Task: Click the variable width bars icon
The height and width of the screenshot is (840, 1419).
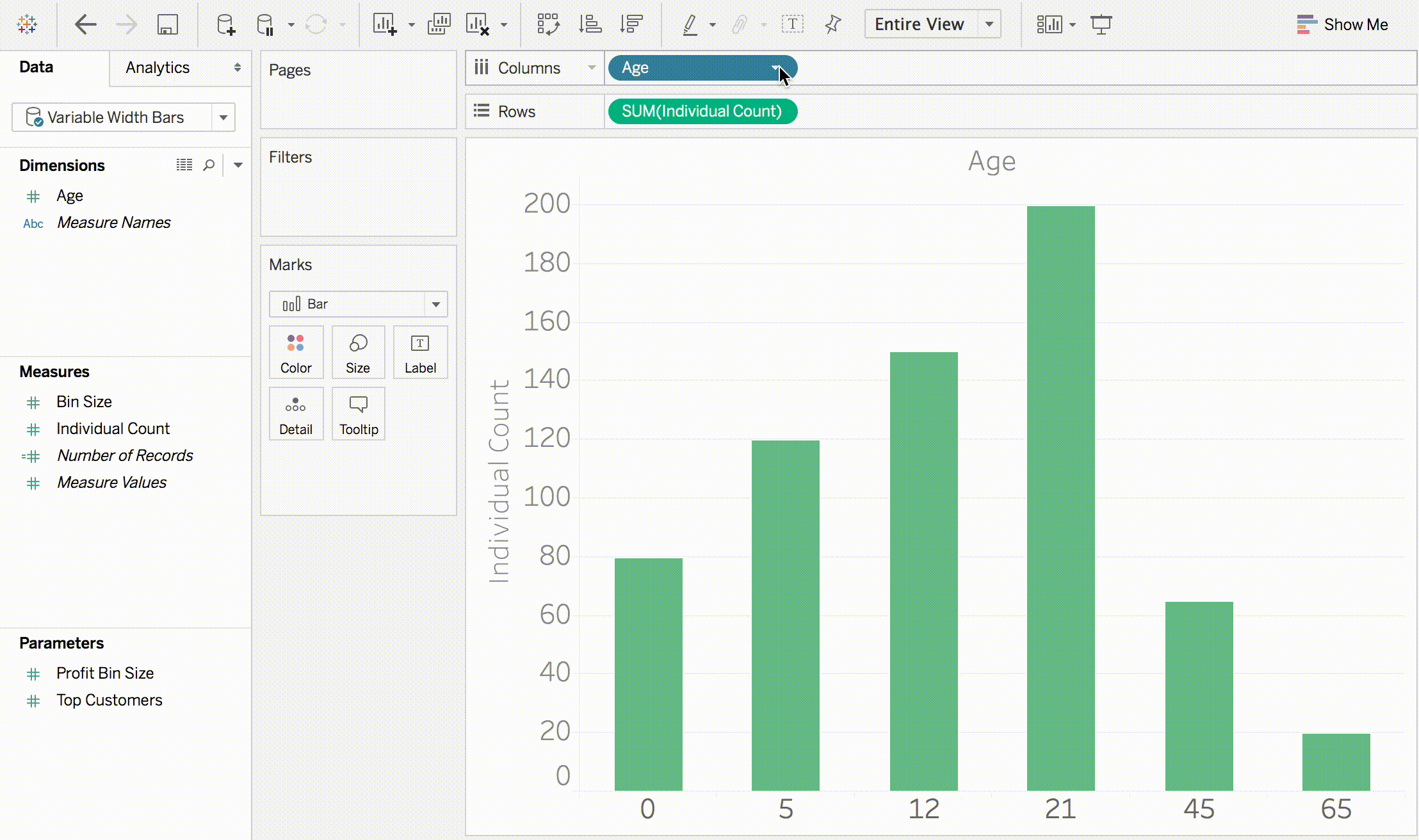Action: pyautogui.click(x=33, y=117)
